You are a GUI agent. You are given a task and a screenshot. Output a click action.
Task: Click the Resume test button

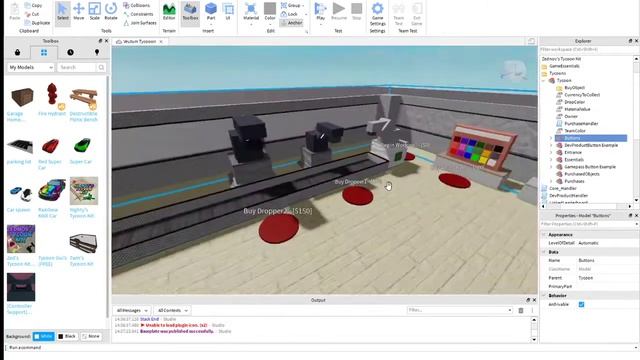(x=338, y=11)
